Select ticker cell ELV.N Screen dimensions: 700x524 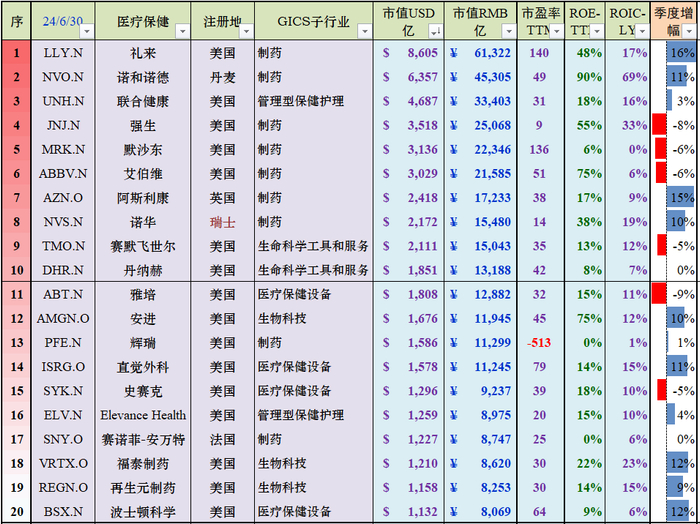point(63,415)
